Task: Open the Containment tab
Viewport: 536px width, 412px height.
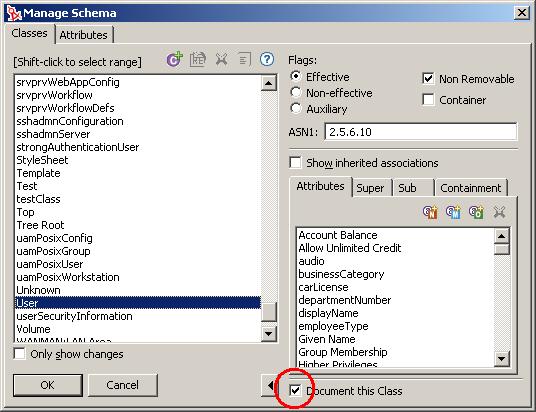Action: [x=471, y=188]
